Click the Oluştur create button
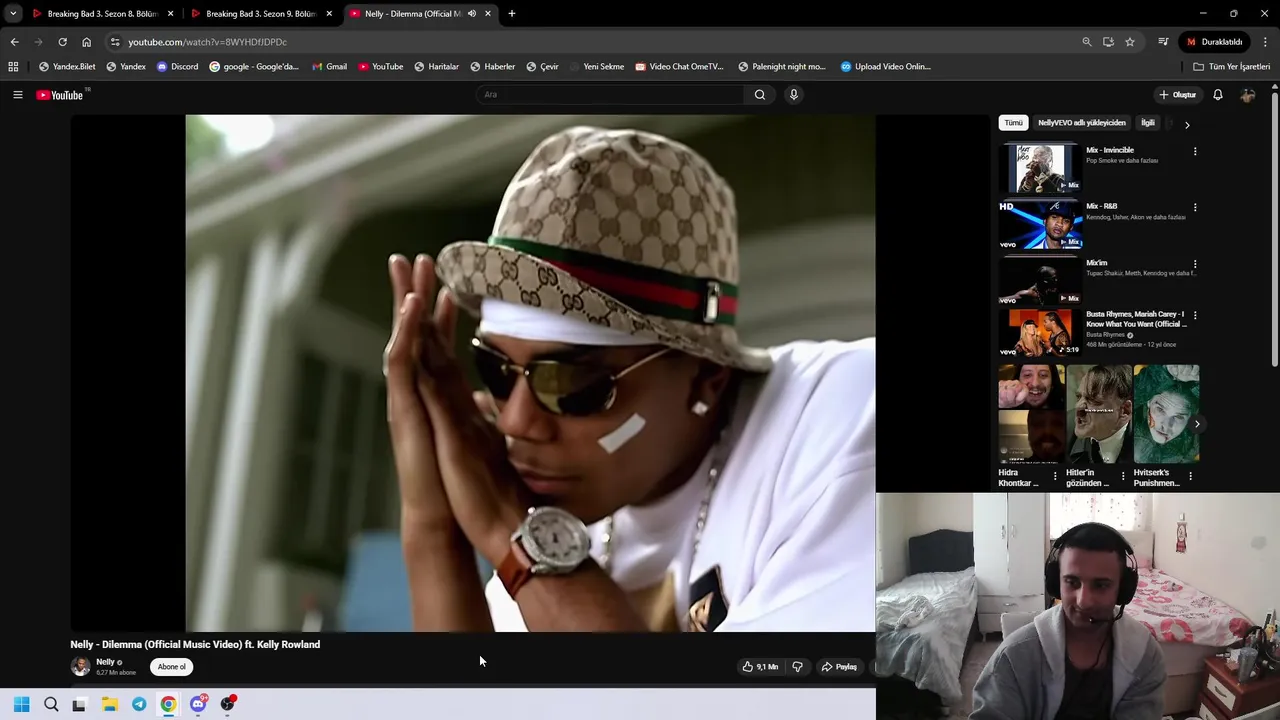The height and width of the screenshot is (720, 1280). 1178,95
